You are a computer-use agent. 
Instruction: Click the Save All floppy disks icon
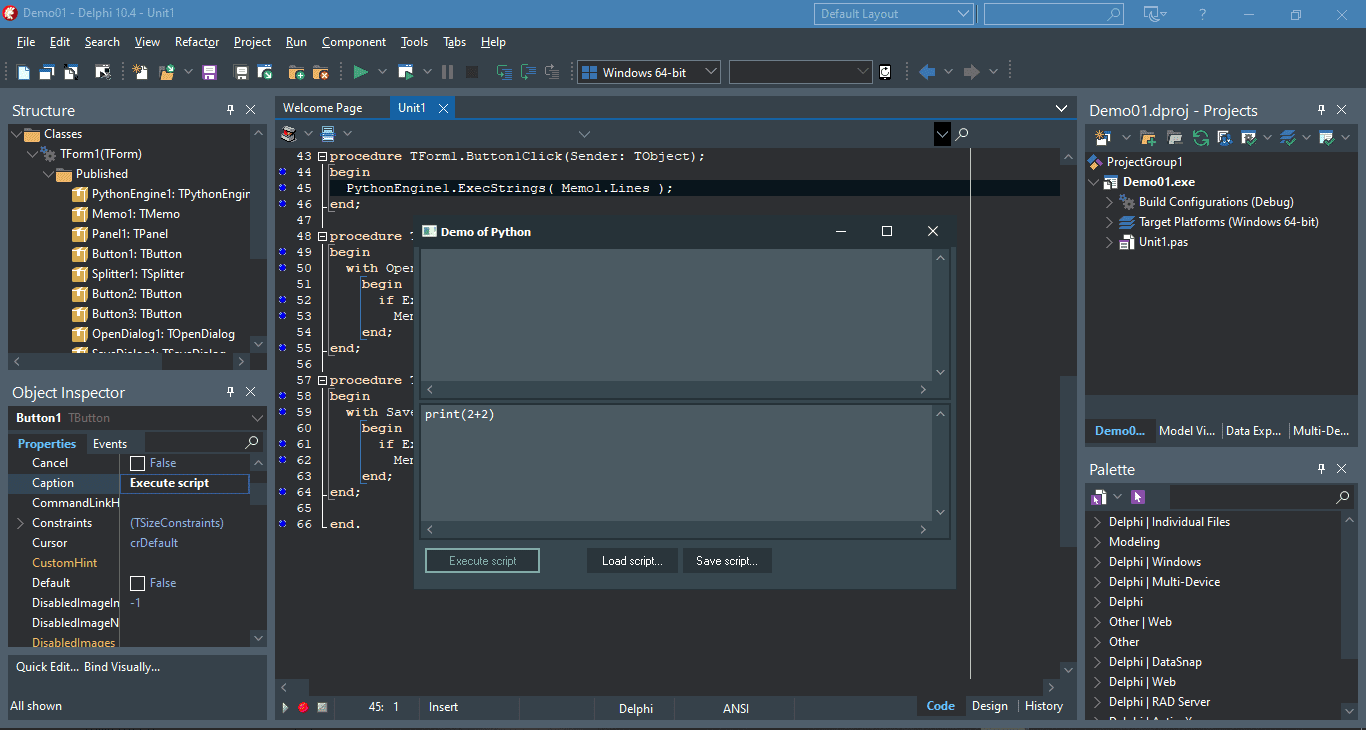(241, 71)
